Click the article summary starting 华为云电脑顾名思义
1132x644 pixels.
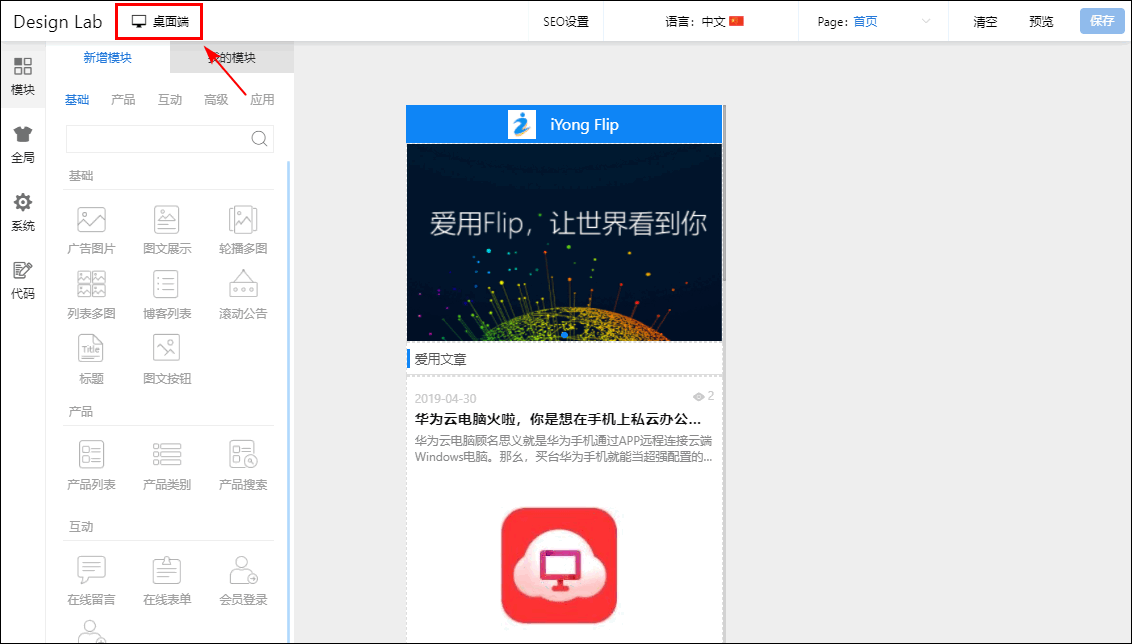point(563,448)
